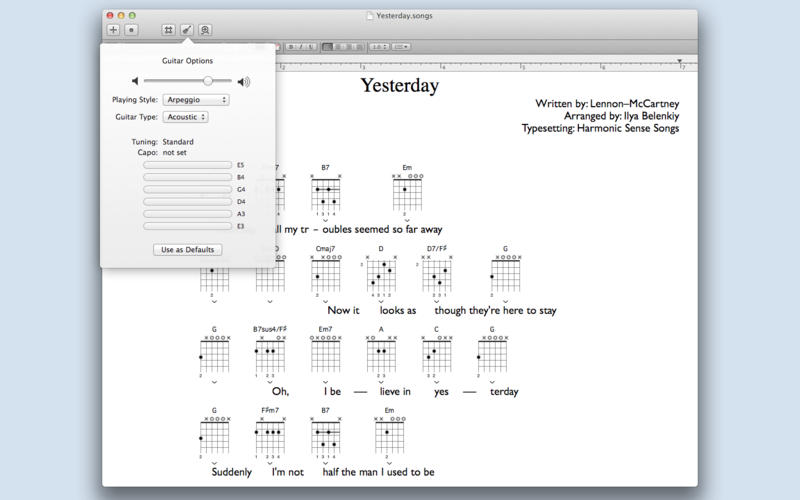The height and width of the screenshot is (500, 800).
Task: Select the B7sus4/F♯ chord diagram
Action: (x=270, y=353)
